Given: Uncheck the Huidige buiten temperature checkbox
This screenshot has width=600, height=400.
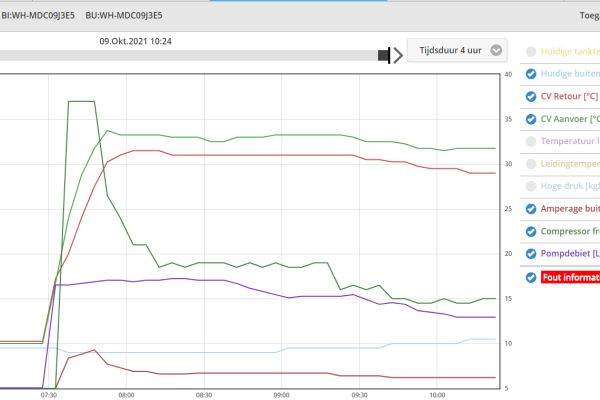Looking at the screenshot, I should 530,74.
